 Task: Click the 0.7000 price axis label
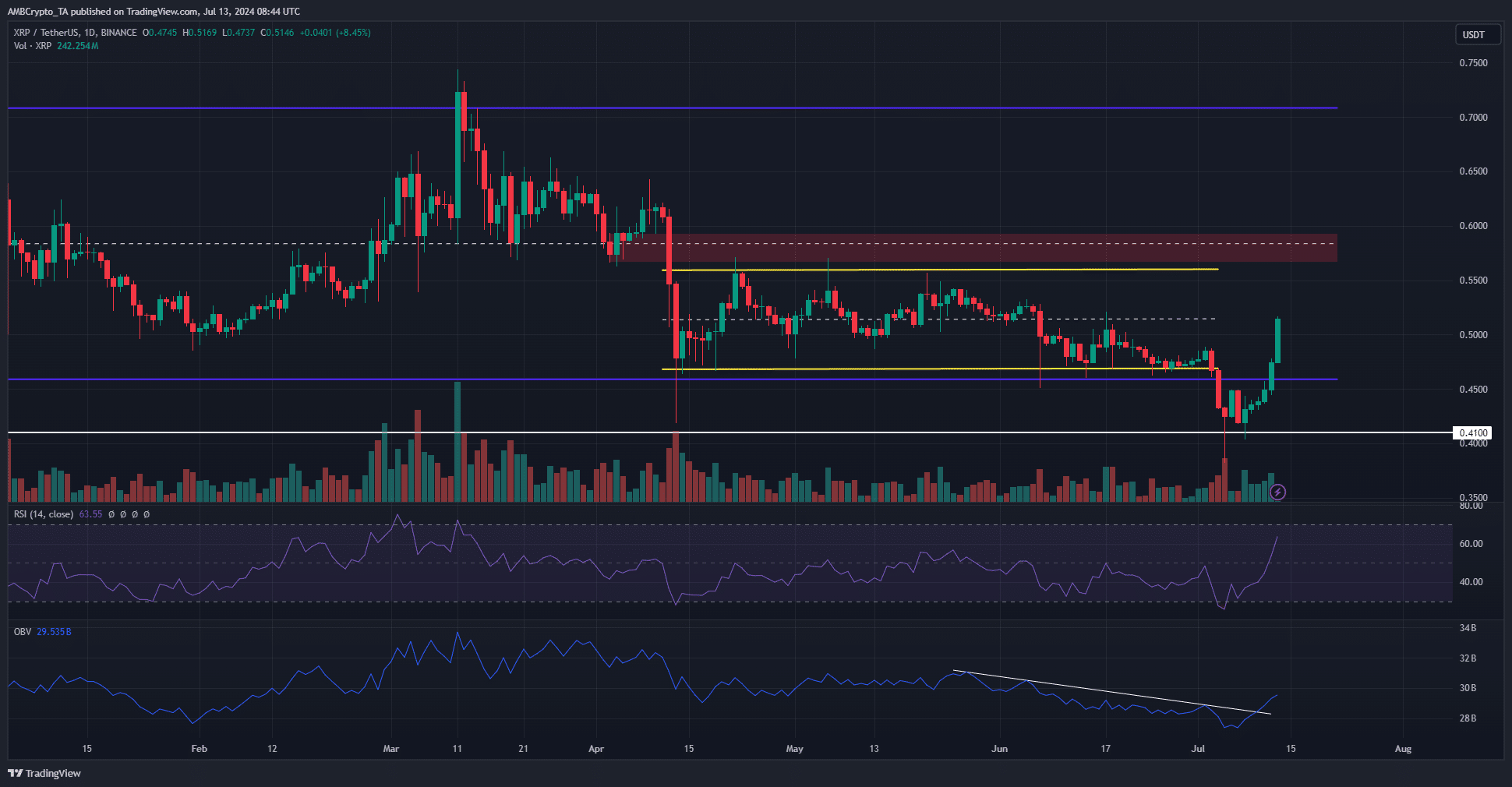pyautogui.click(x=1473, y=118)
